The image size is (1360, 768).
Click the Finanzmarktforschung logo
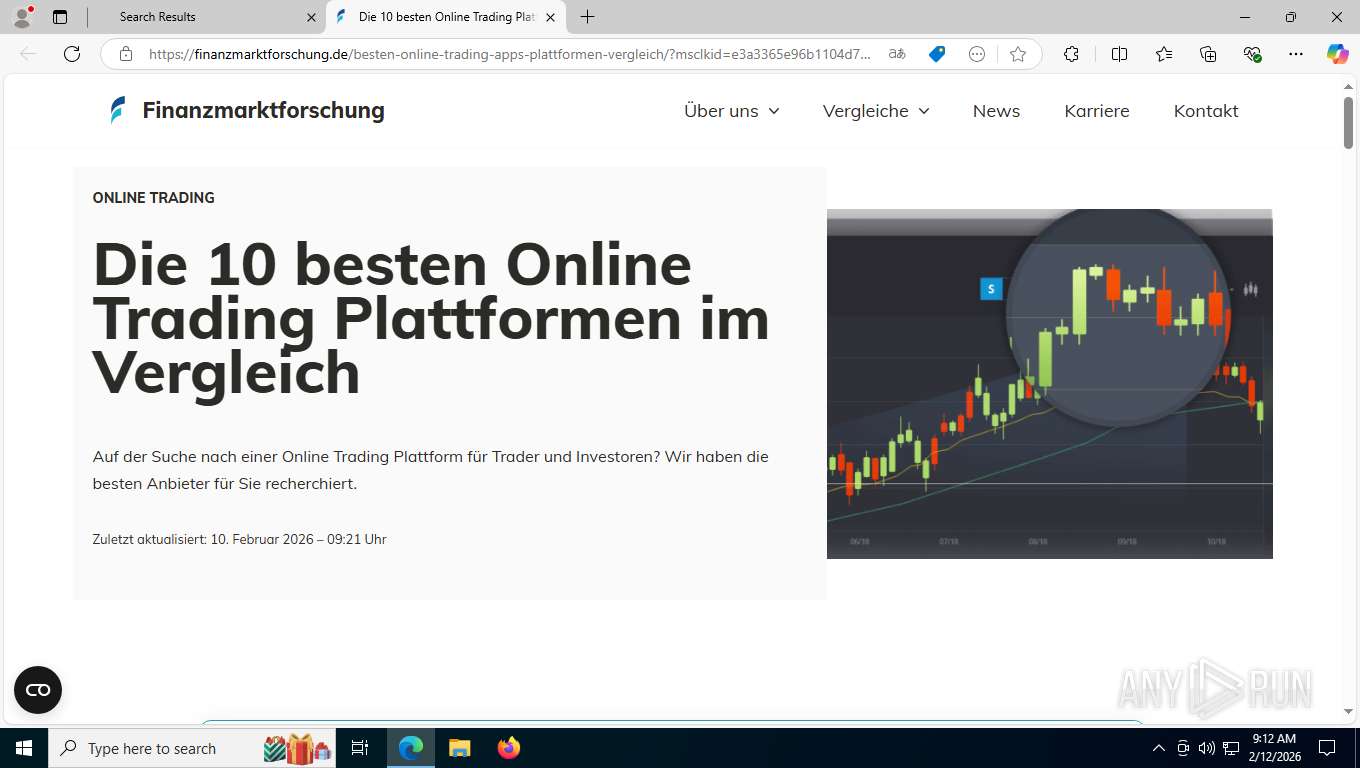(x=247, y=110)
